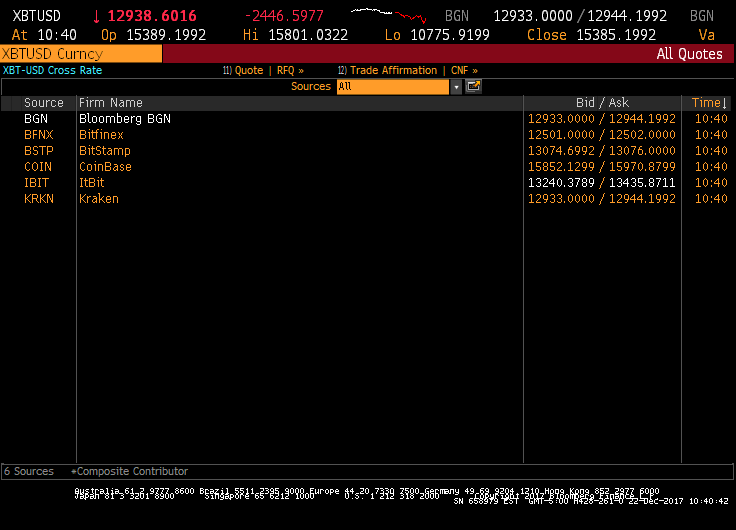The height and width of the screenshot is (530, 736).
Task: Select the IBIT source code
Action: pos(37,183)
